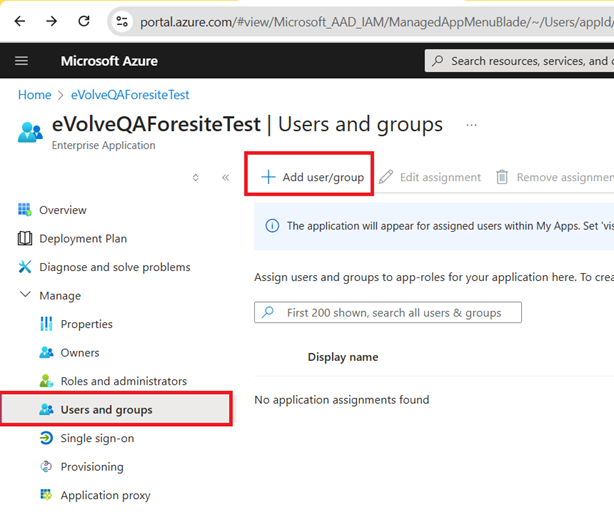Click the Roles and administrators icon
The image size is (614, 512).
click(x=46, y=381)
